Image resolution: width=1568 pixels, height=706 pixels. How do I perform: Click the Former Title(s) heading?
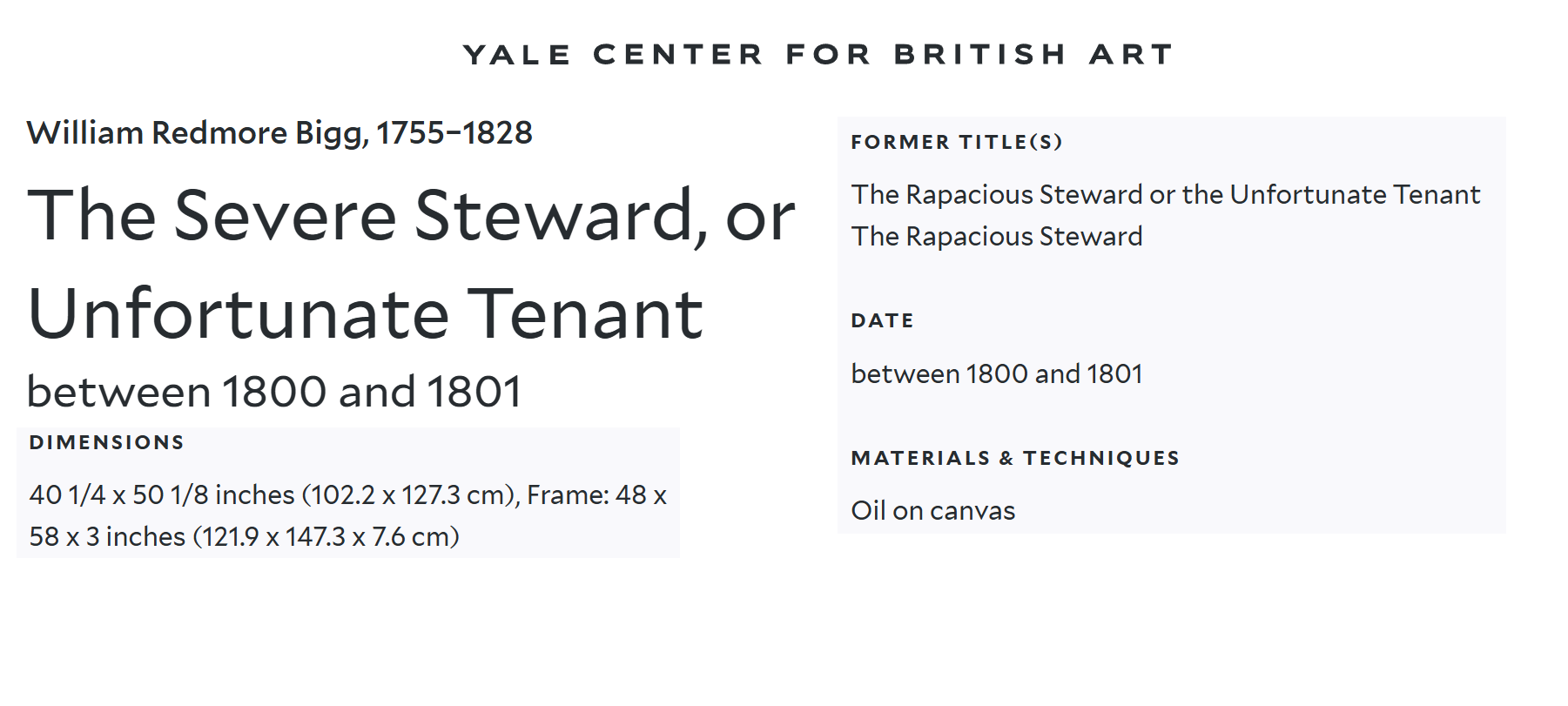[957, 142]
